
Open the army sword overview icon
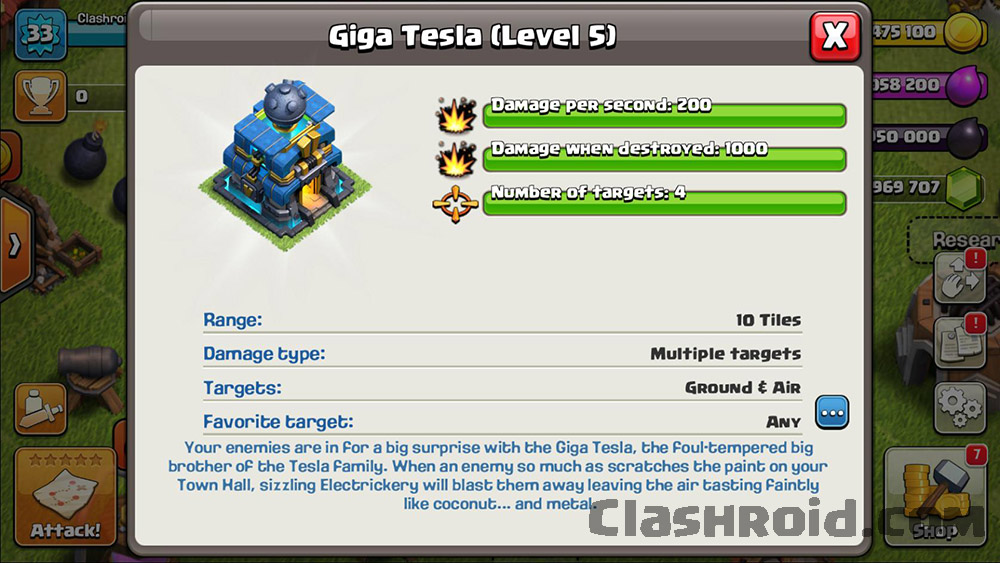pyautogui.click(x=40, y=409)
